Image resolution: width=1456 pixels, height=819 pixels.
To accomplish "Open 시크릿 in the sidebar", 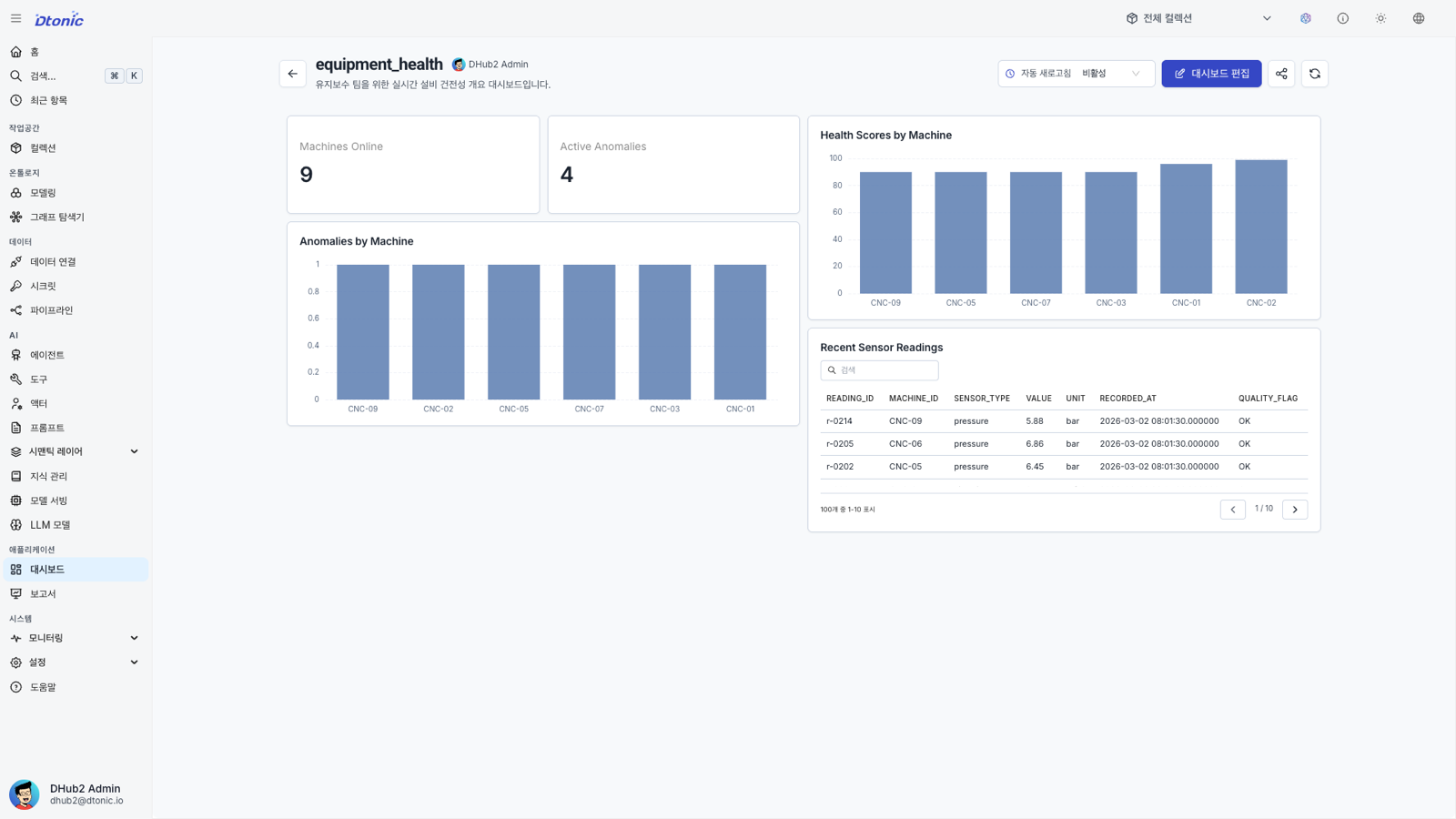I will 76,287.
